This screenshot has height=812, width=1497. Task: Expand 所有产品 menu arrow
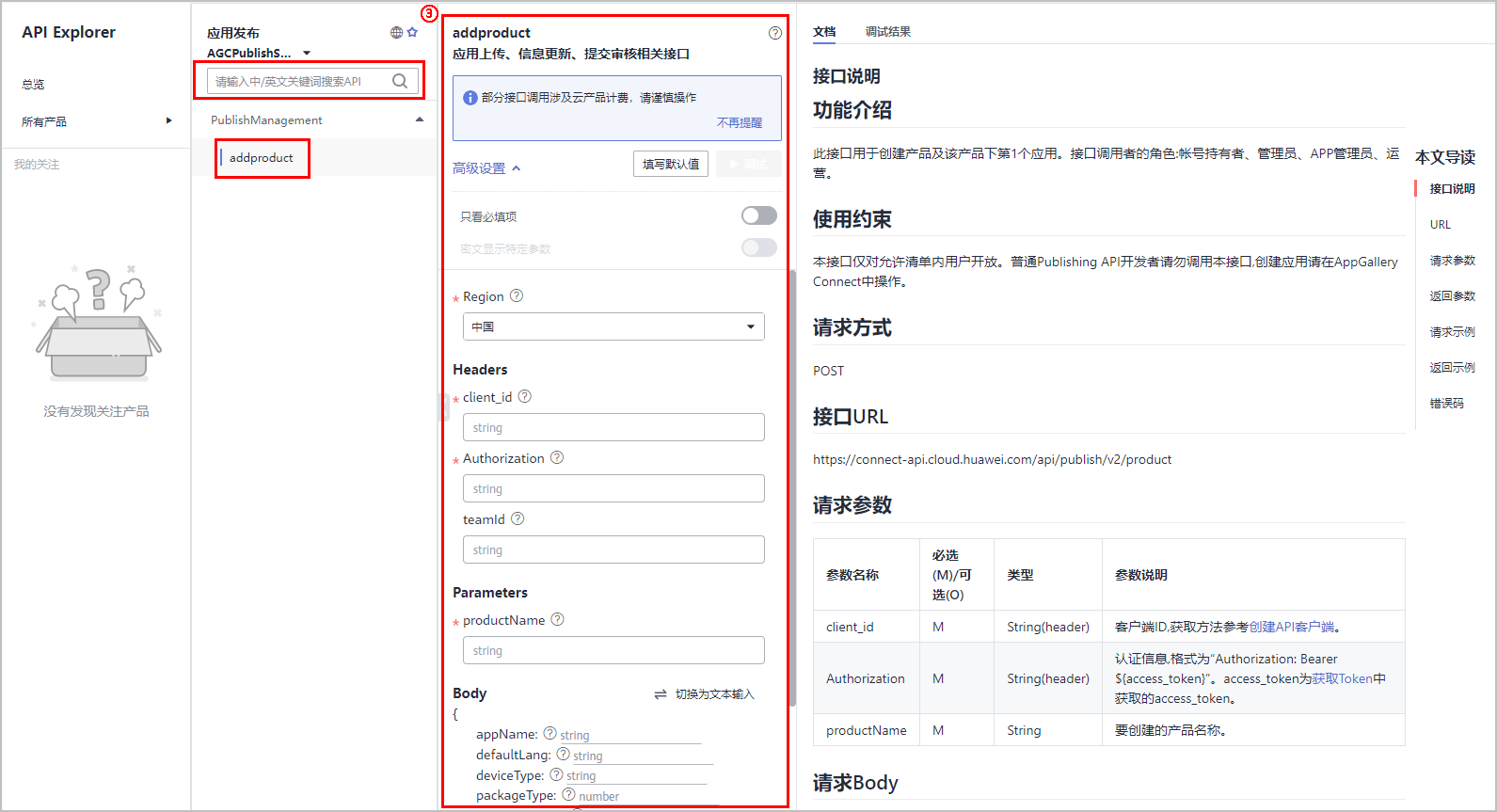coord(169,120)
